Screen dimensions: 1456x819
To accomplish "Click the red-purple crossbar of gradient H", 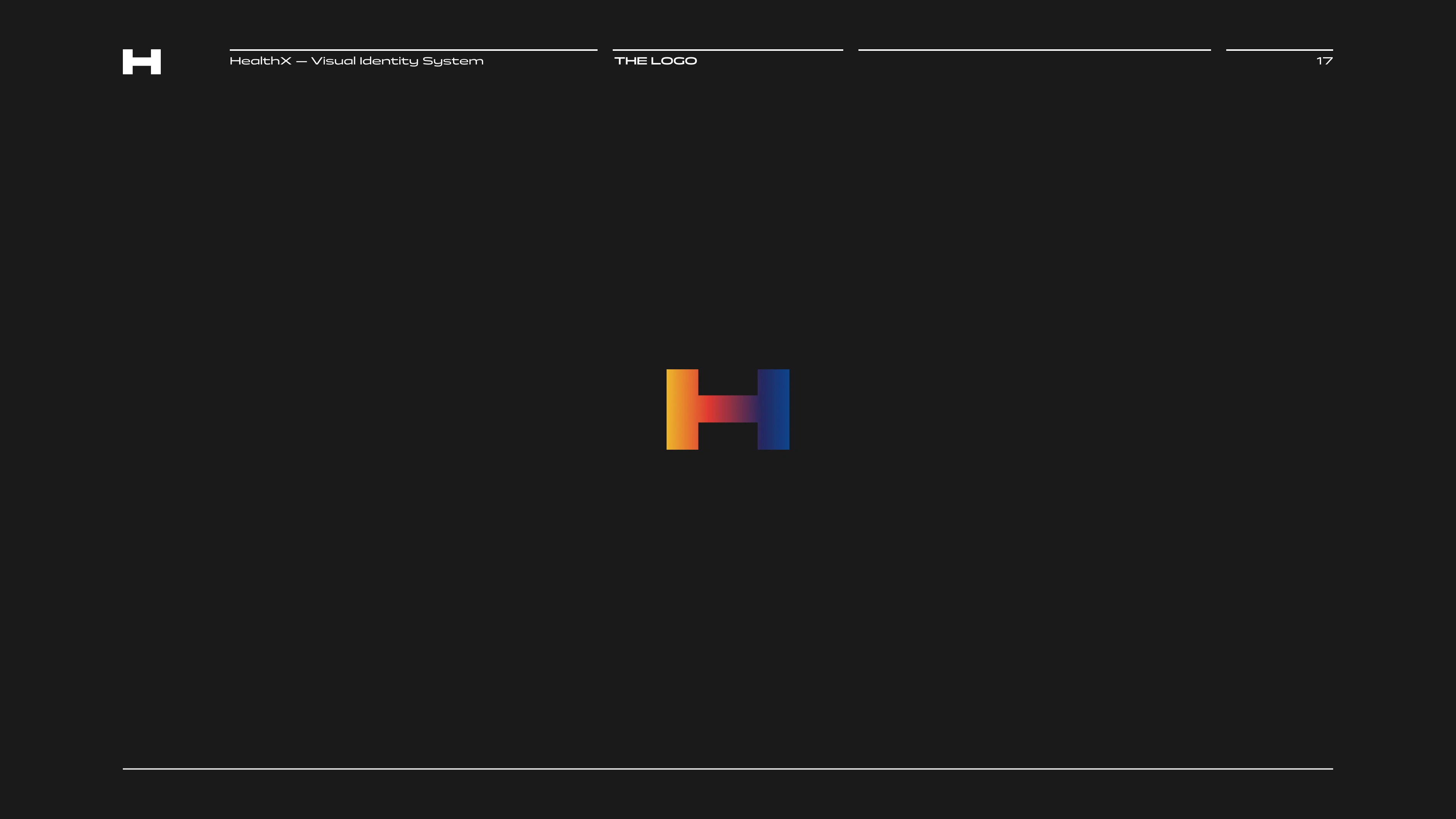I will (728, 409).
